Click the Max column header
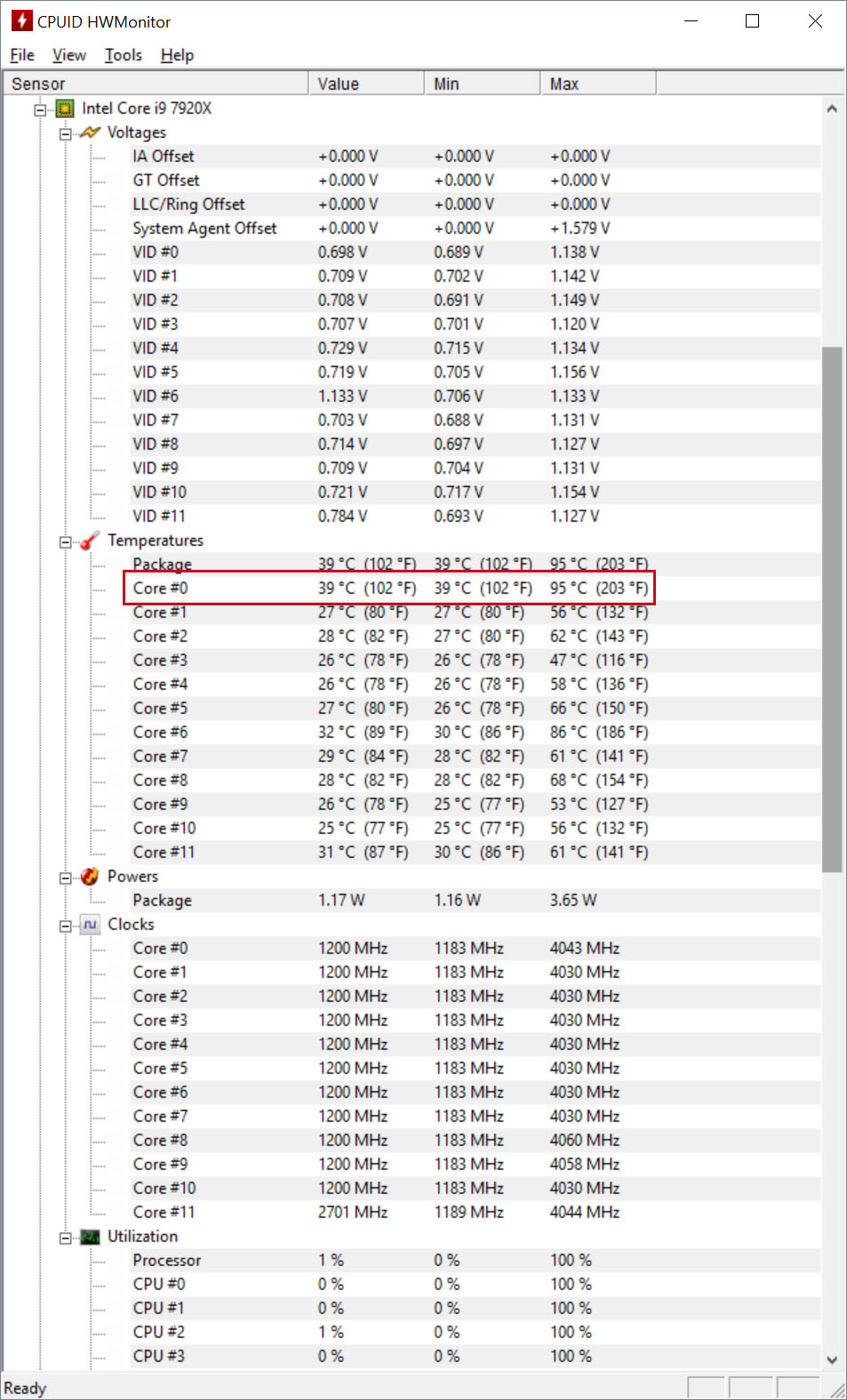This screenshot has height=1400, width=847. pyautogui.click(x=598, y=84)
